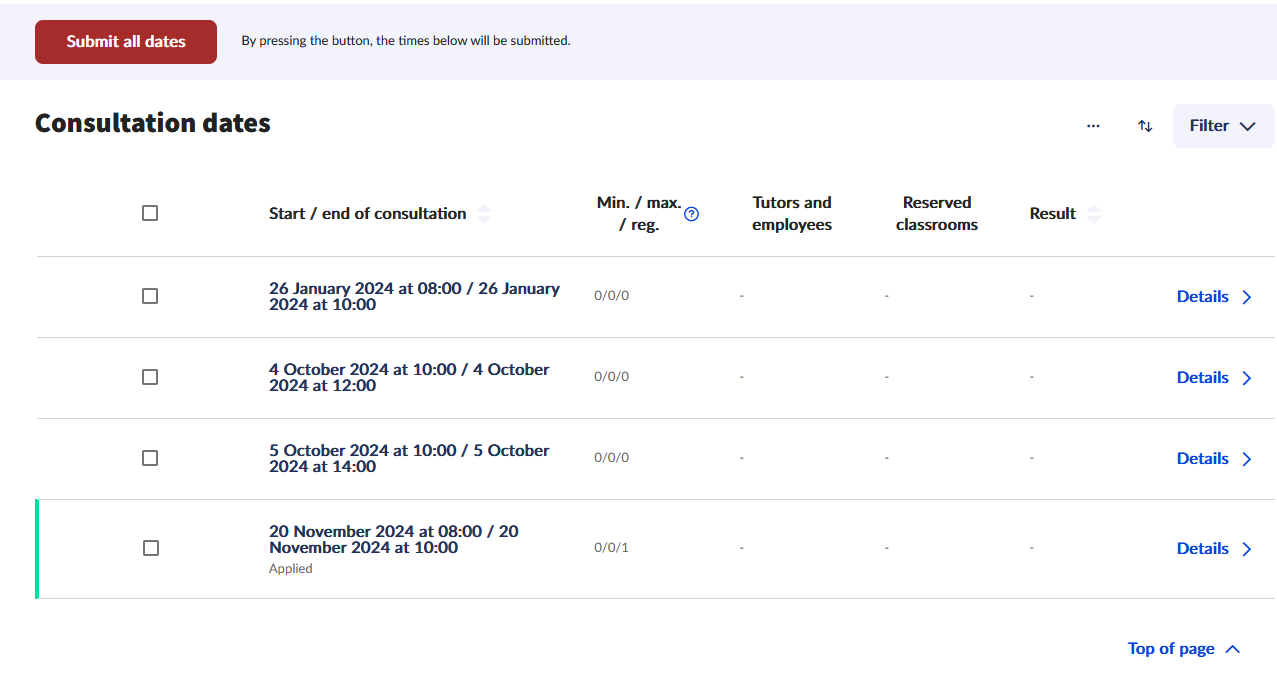
Task: Check the 26 January 2024 consultation checkbox
Action: (x=150, y=296)
